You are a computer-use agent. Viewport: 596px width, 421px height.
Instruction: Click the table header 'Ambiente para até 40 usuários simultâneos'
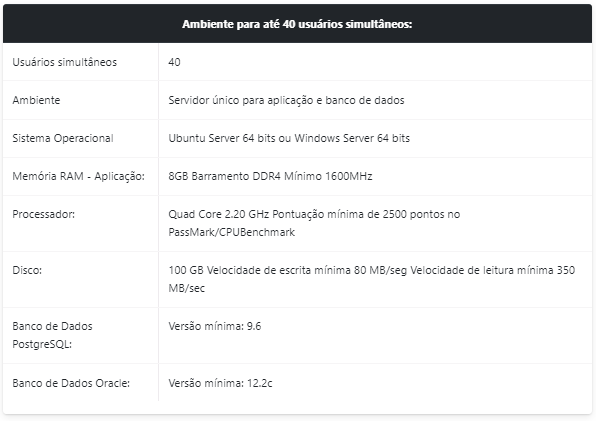coord(297,24)
